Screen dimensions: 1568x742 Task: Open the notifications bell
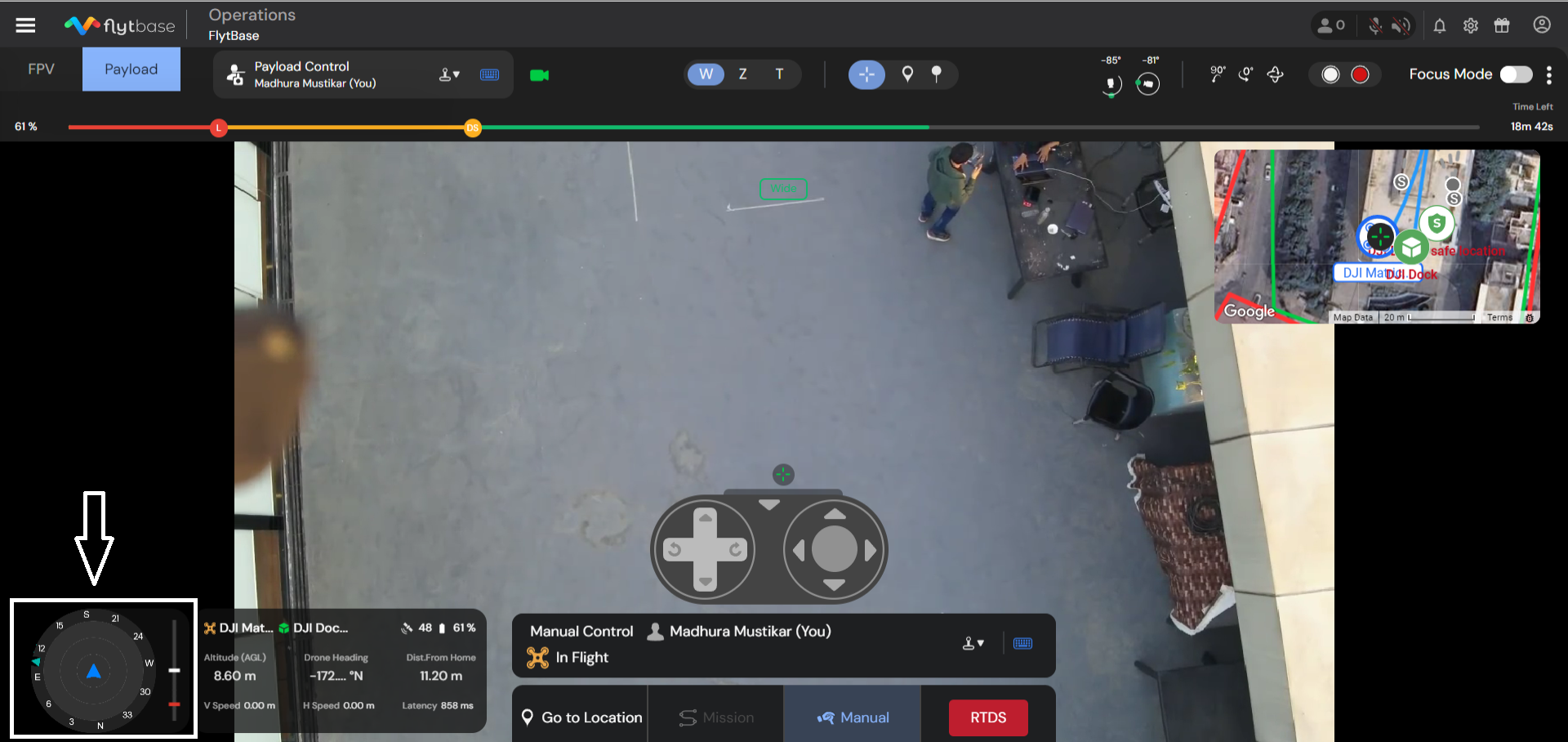tap(1439, 26)
